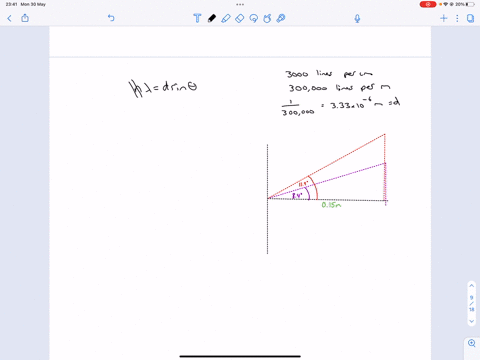Open the share and export menu
This screenshot has width=480, height=360.
click(x=25, y=18)
